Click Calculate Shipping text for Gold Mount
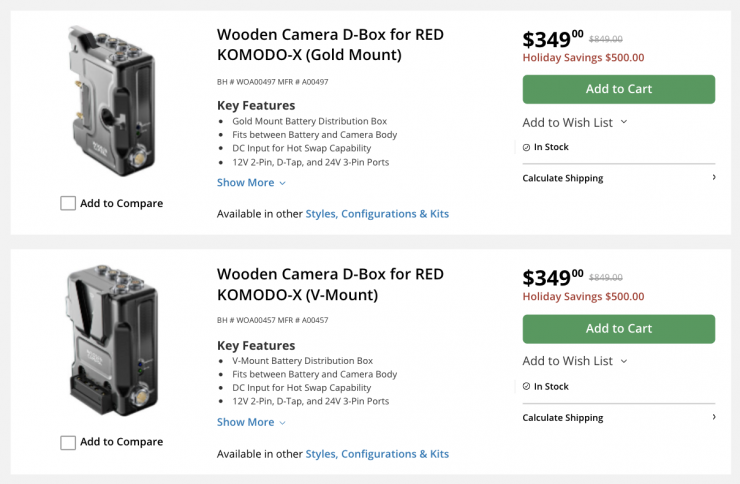 tap(563, 178)
